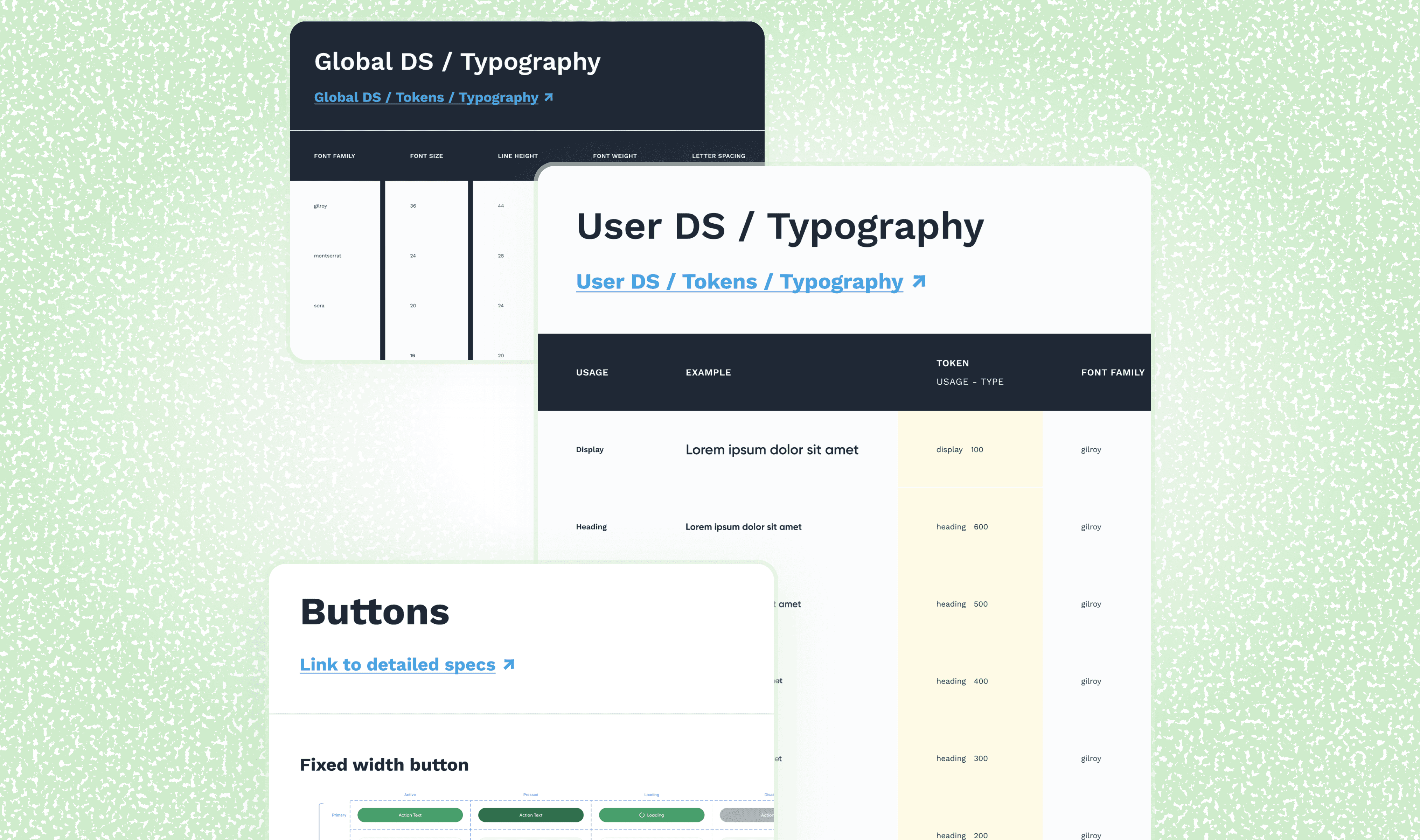
Task: Click arrow icon next to detailed specs link
Action: (x=508, y=665)
